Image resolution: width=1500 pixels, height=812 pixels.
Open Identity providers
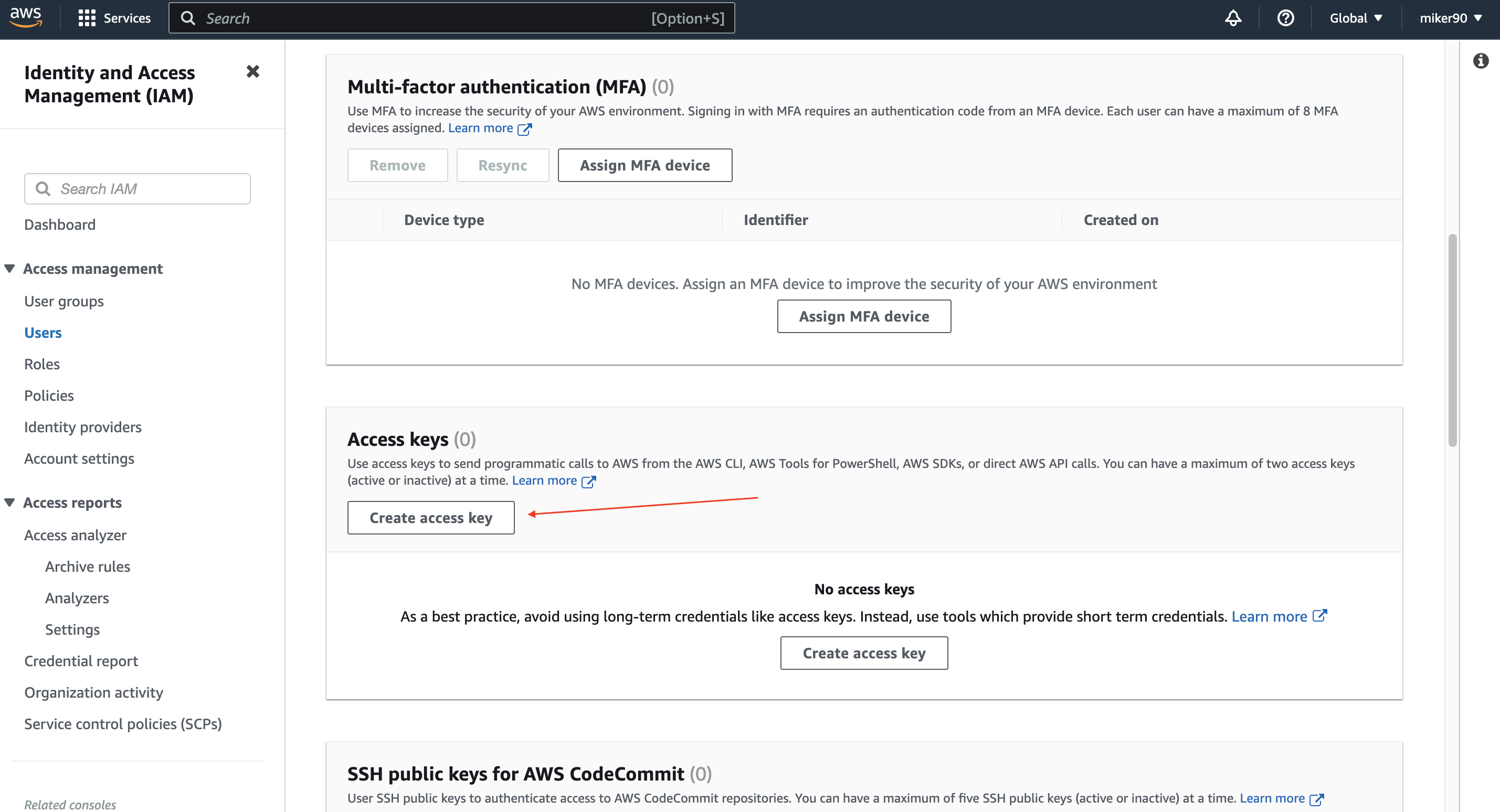[83, 426]
